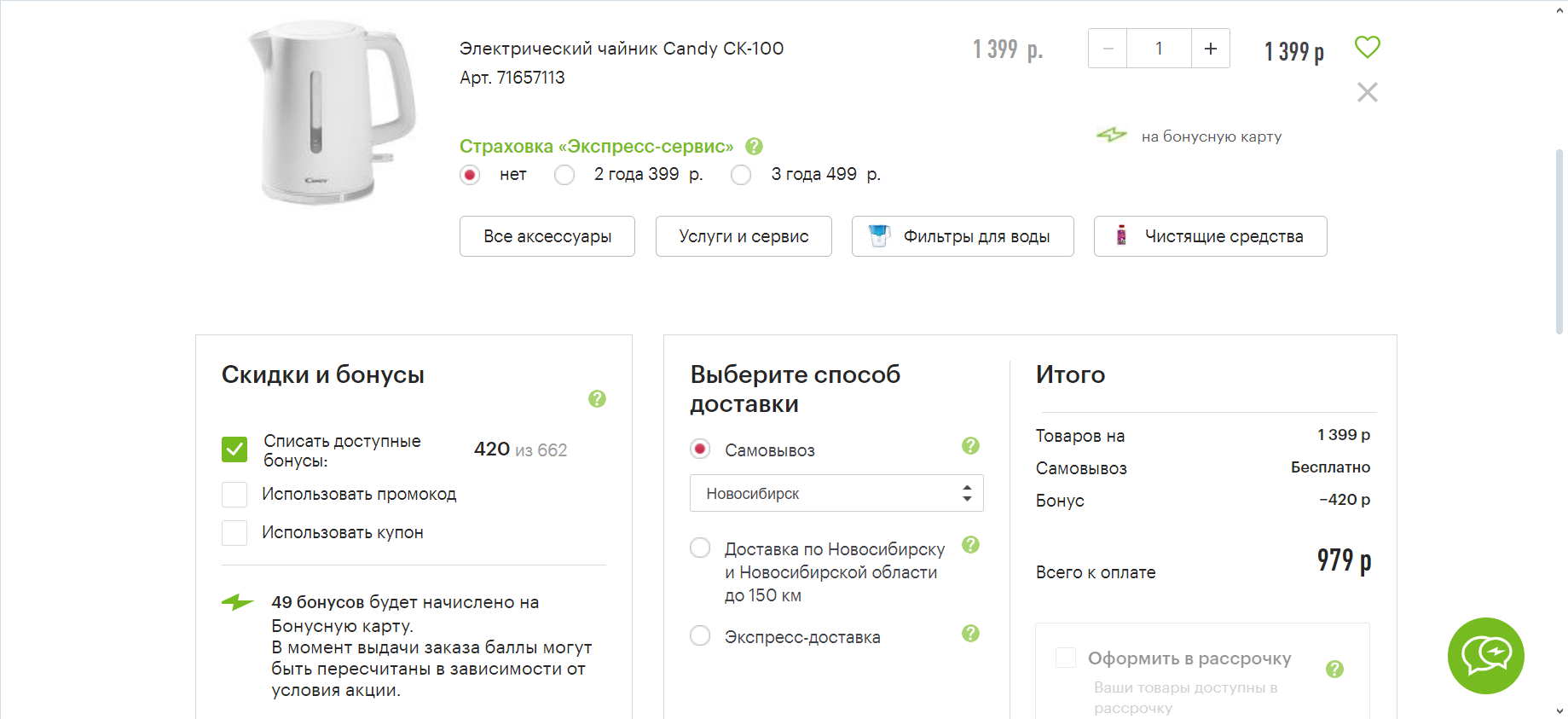Open Все аксессуары button
The width and height of the screenshot is (1568, 719).
547,236
